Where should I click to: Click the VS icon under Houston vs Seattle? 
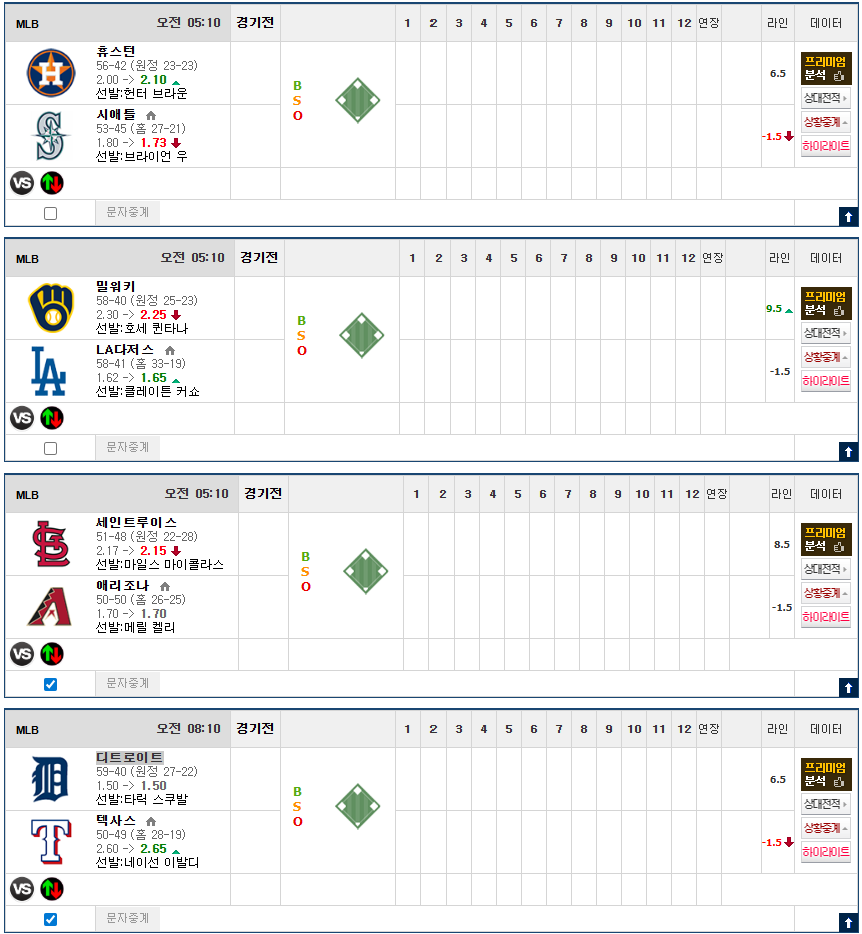tap(22, 183)
